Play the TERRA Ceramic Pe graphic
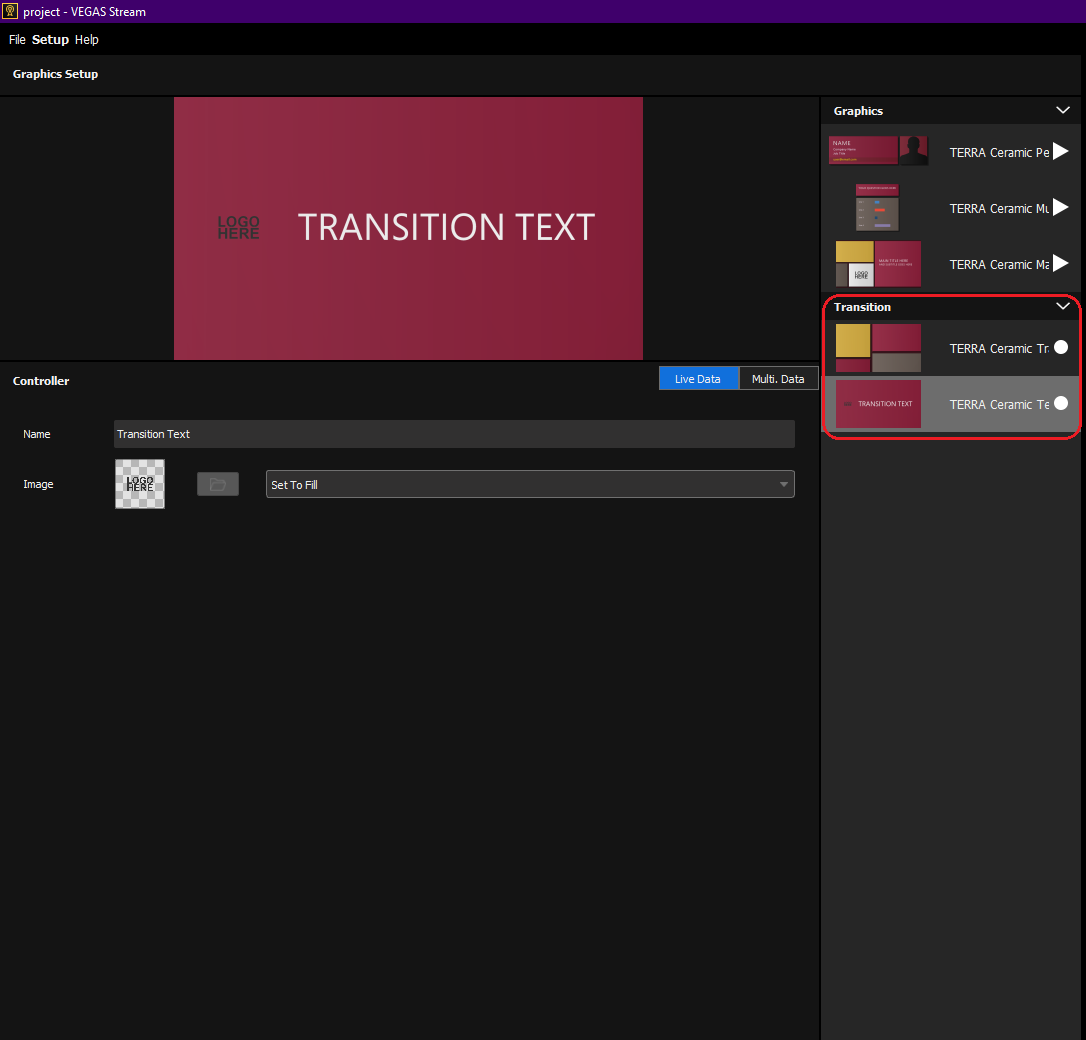Screen dimensions: 1086x1040 pyautogui.click(x=1060, y=151)
